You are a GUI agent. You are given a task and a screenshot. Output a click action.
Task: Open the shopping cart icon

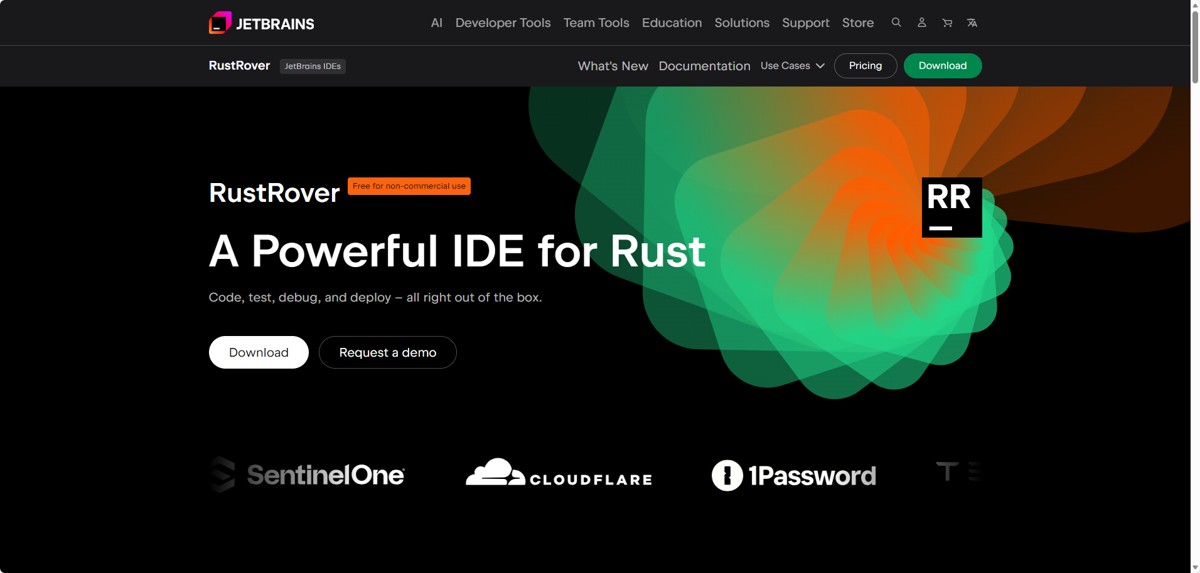point(947,22)
